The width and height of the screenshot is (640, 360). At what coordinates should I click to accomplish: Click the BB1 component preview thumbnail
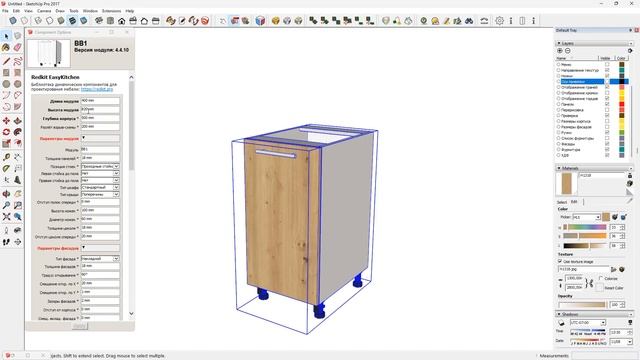click(49, 53)
